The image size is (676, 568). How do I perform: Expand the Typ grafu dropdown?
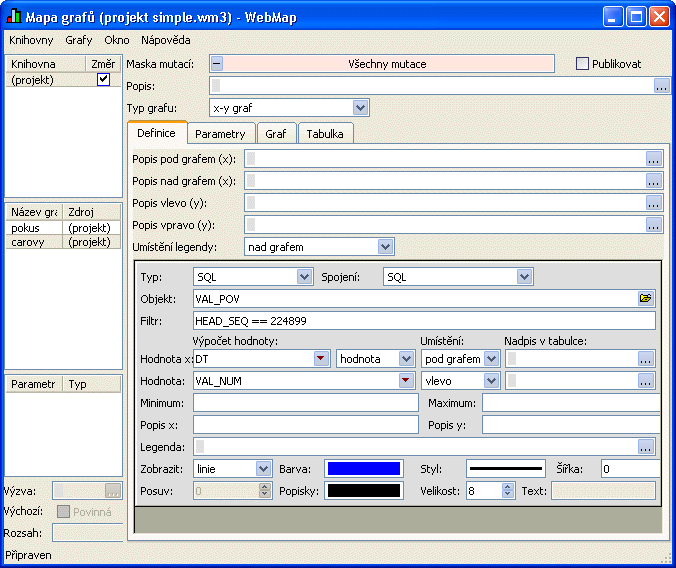[360, 107]
